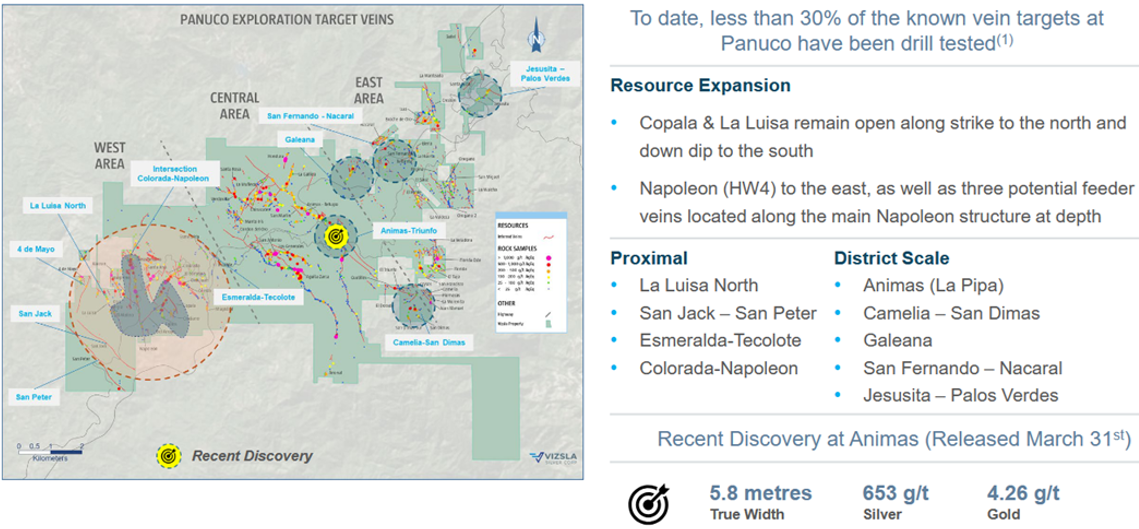
Task: Click the San Peter map label
Action: [35, 397]
